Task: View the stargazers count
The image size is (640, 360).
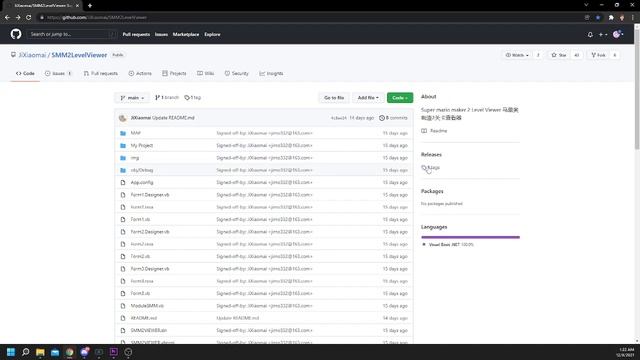Action: coord(576,55)
